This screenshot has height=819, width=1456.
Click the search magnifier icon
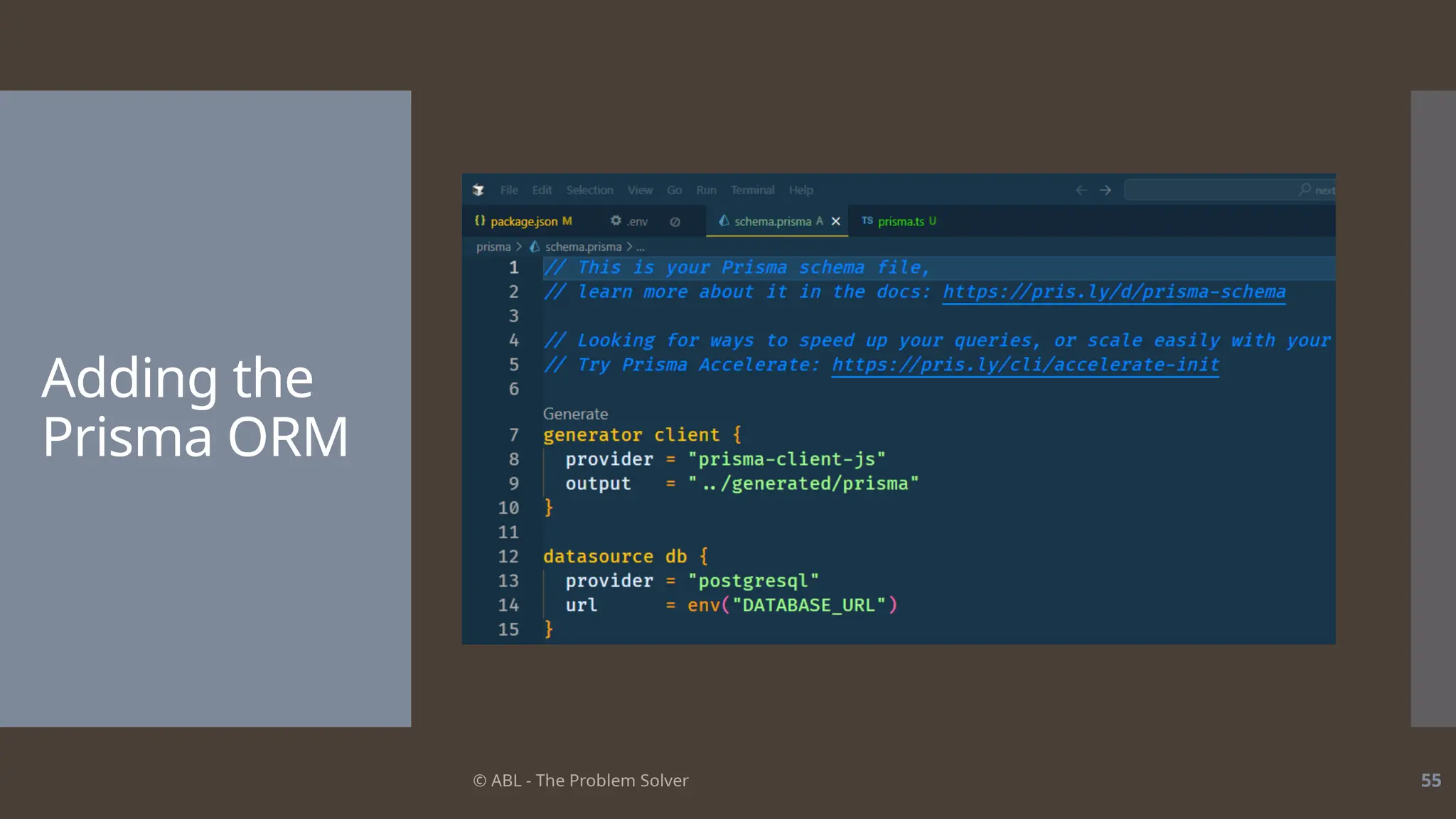click(1305, 189)
